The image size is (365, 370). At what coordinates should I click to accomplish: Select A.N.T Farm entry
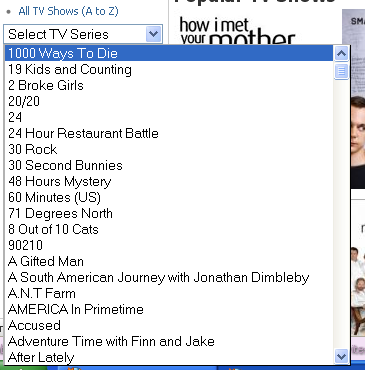[x=169, y=293]
